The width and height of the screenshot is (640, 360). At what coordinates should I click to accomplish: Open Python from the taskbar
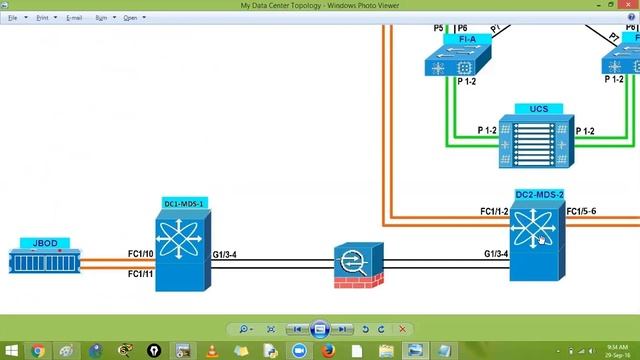pyautogui.click(x=270, y=351)
